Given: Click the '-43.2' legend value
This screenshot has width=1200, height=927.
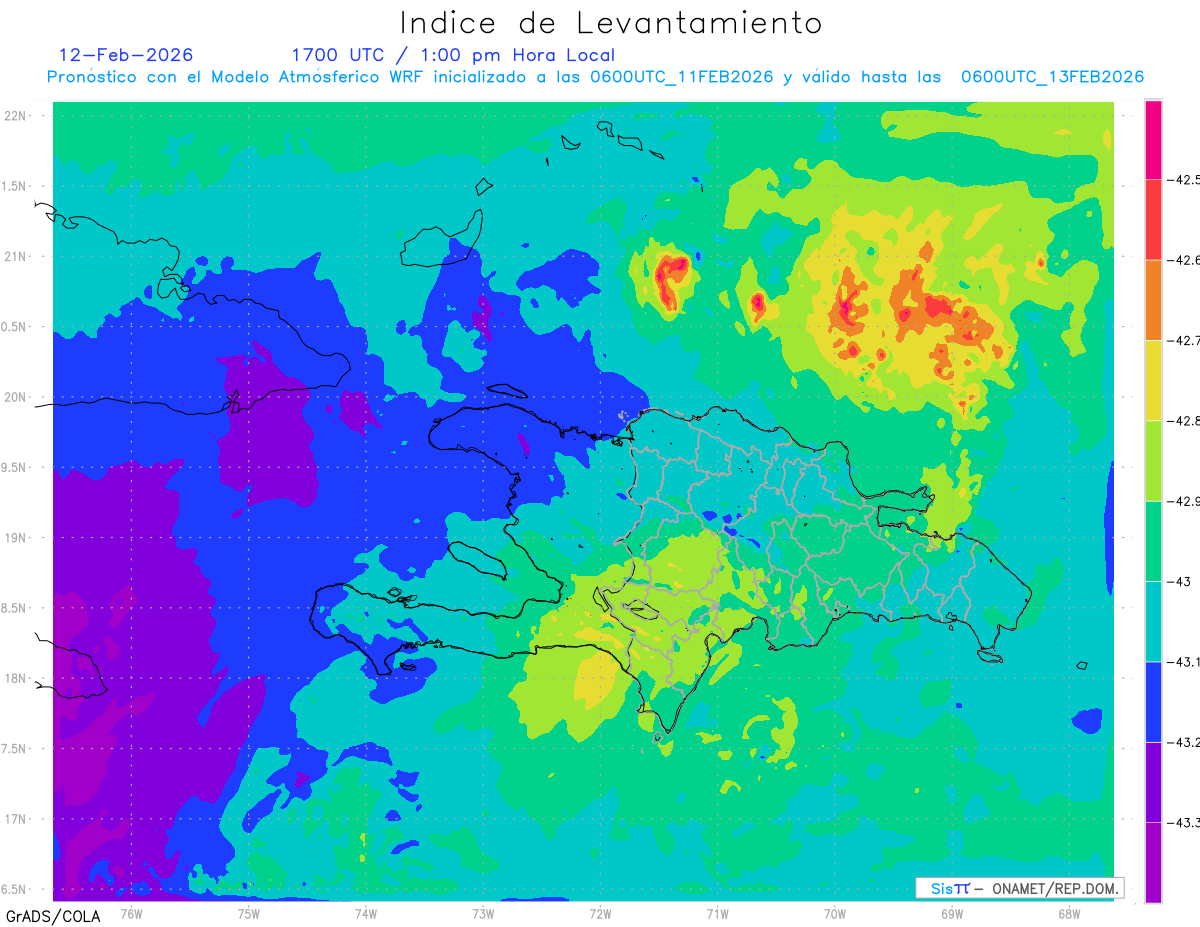Looking at the screenshot, I should [1183, 742].
